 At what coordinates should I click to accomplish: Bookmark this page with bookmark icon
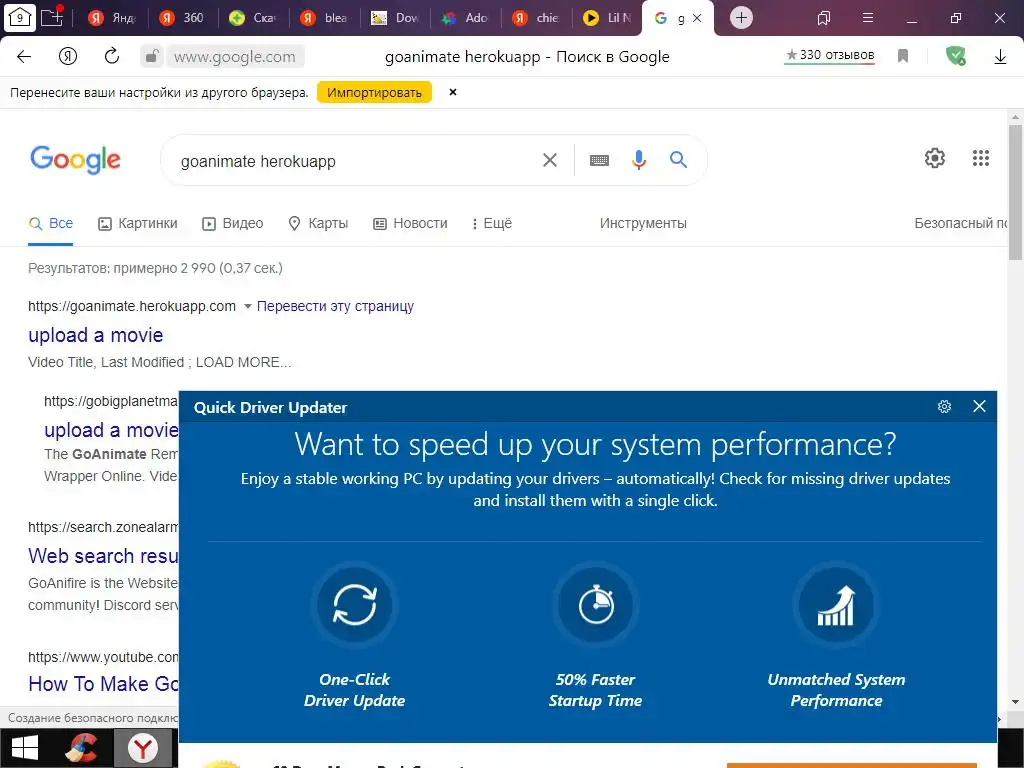(903, 56)
